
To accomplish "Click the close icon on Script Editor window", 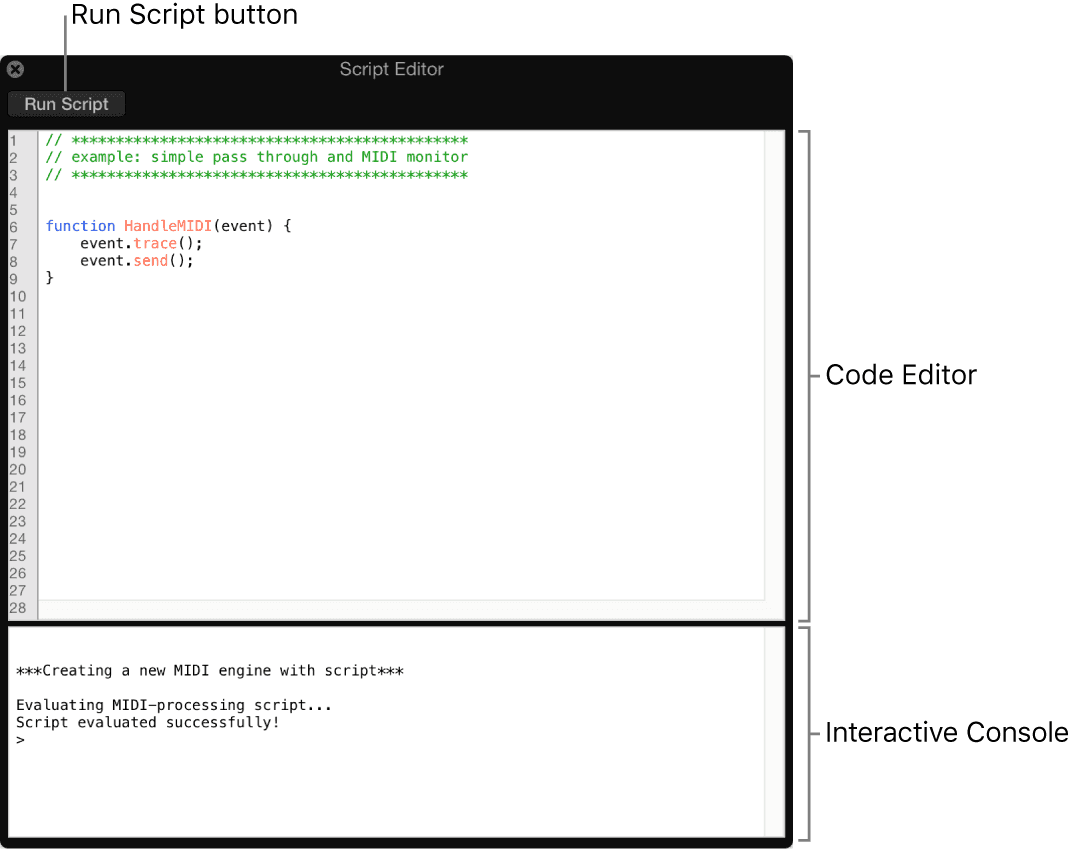I will pos(15,69).
